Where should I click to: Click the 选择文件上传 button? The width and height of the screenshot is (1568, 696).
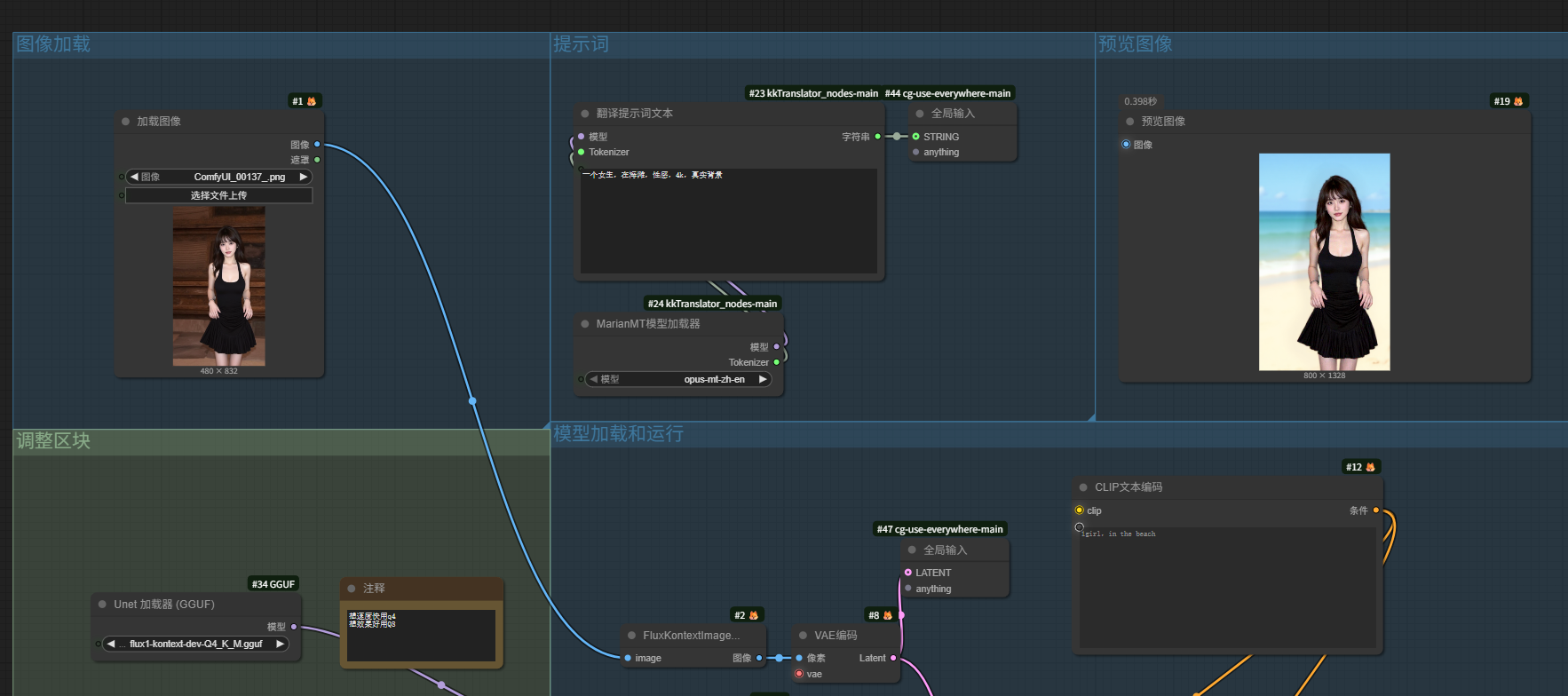pyautogui.click(x=218, y=195)
